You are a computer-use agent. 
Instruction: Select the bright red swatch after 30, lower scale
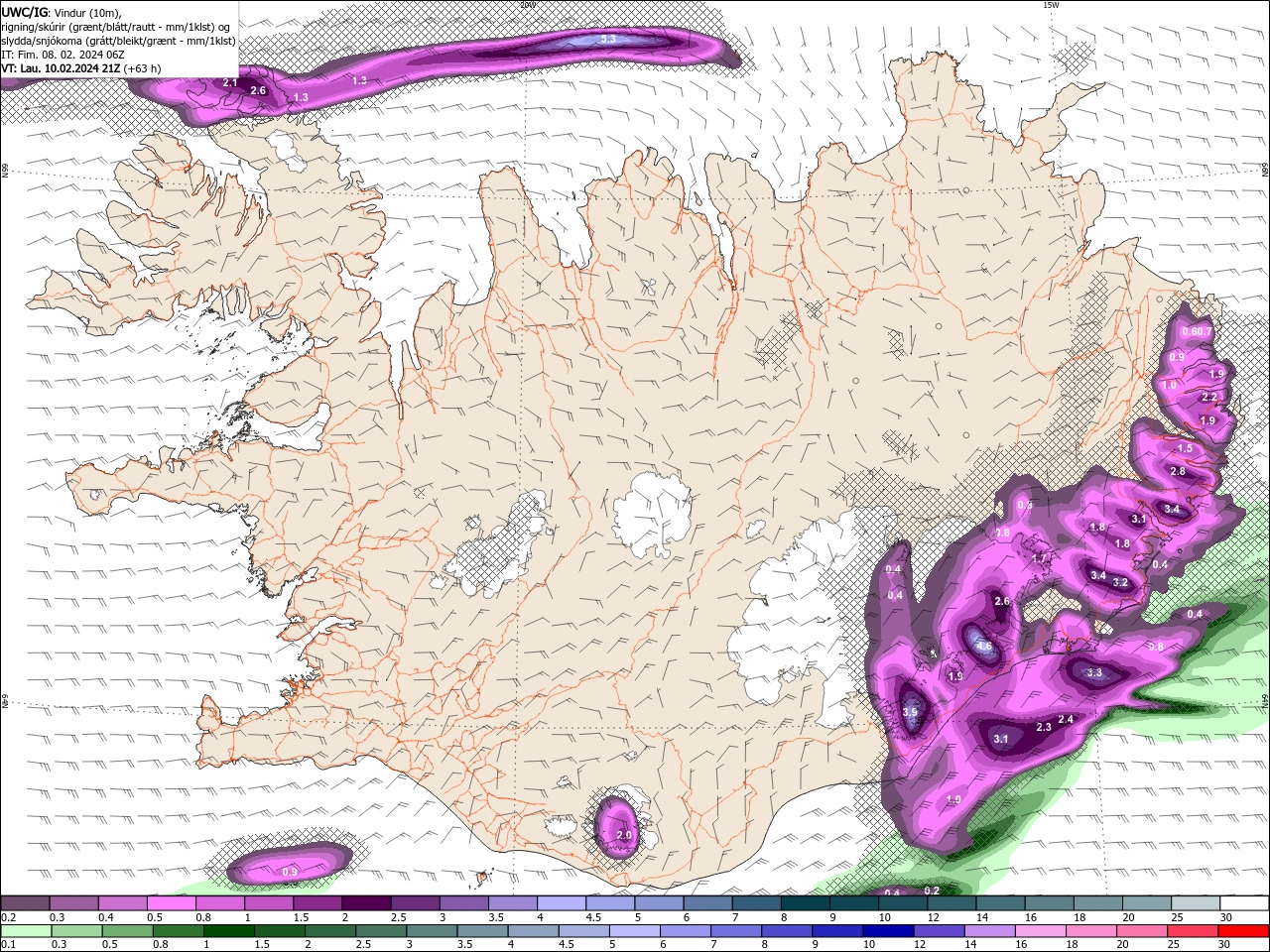click(x=1245, y=931)
